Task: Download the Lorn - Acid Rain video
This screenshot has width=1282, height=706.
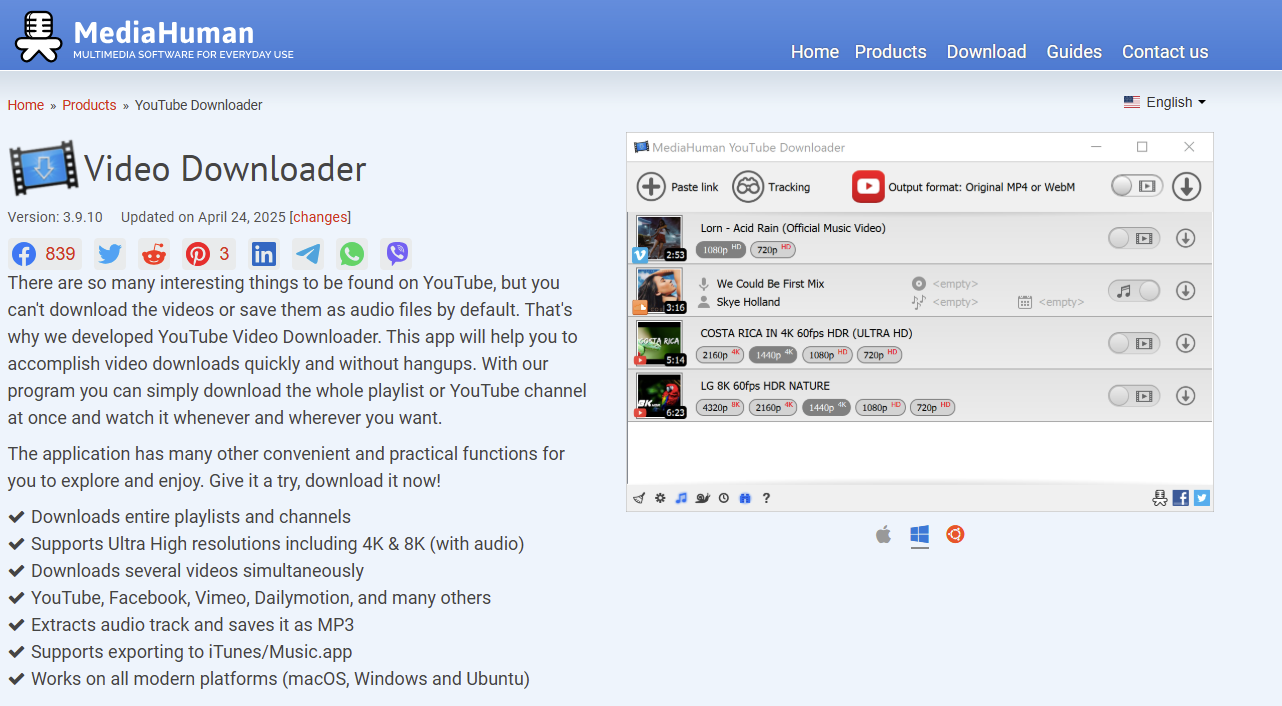Action: point(1185,238)
